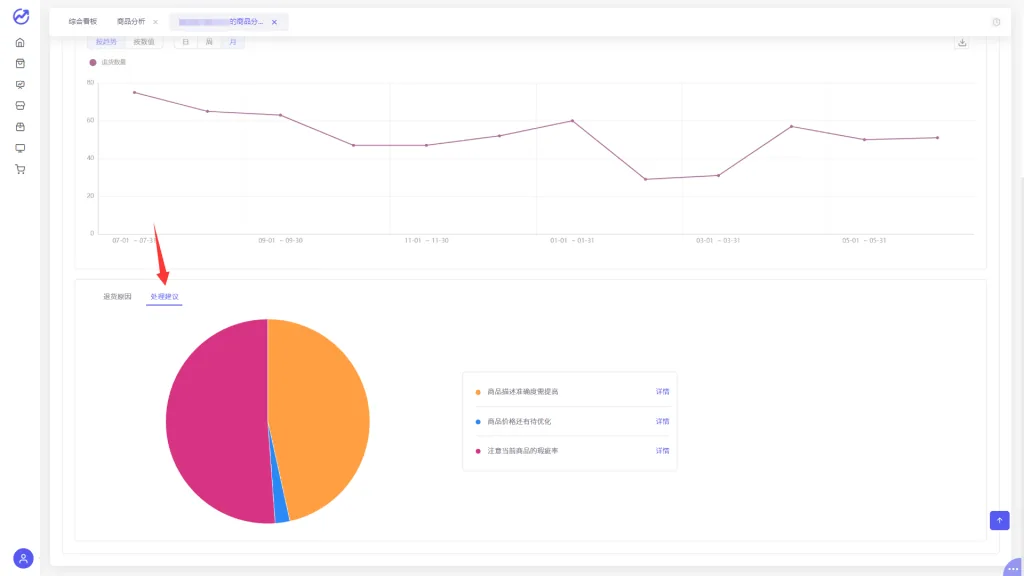
Task: Switch granularity to 日
Action: (185, 42)
